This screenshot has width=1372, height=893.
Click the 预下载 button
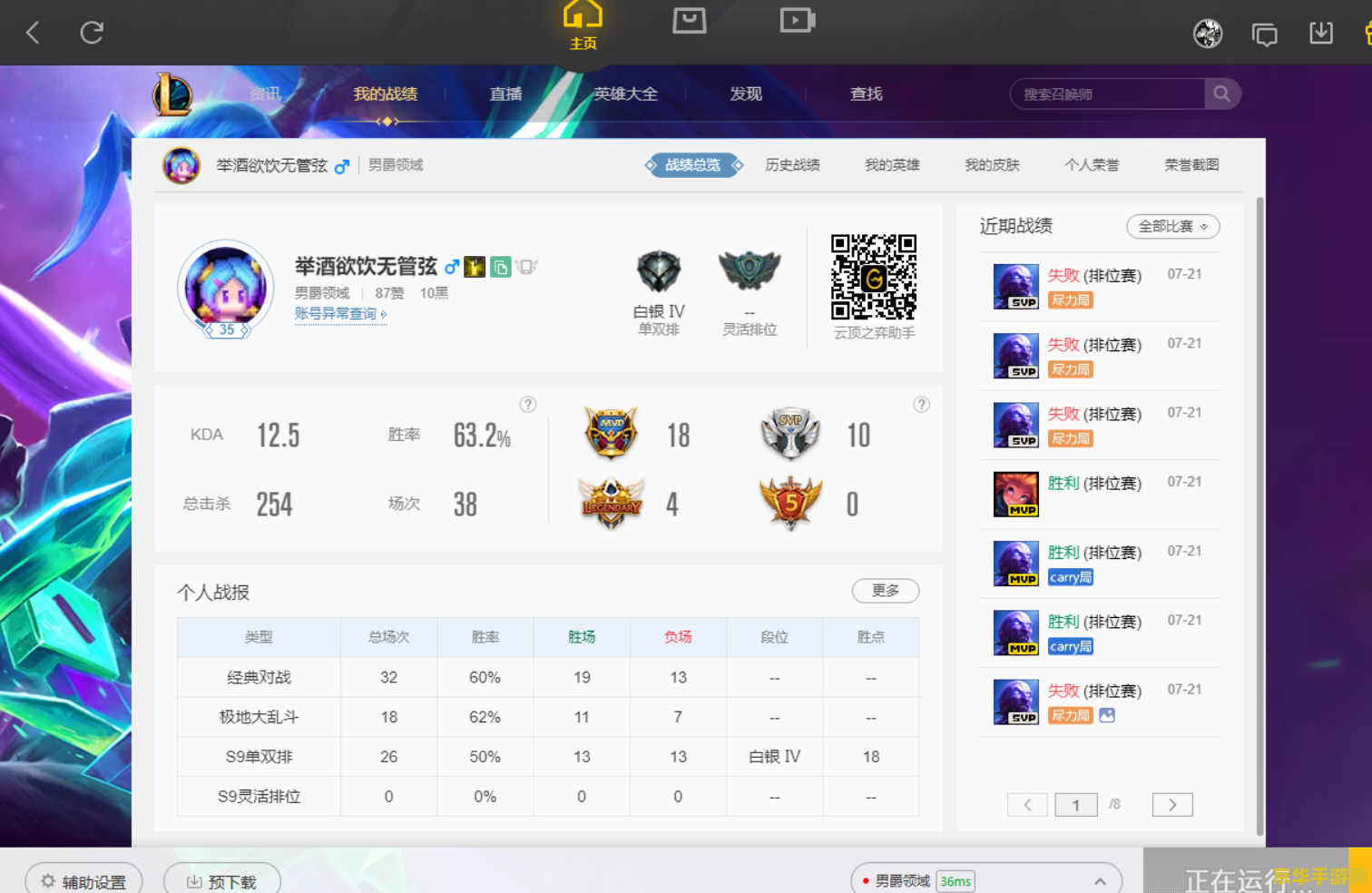[x=222, y=879]
